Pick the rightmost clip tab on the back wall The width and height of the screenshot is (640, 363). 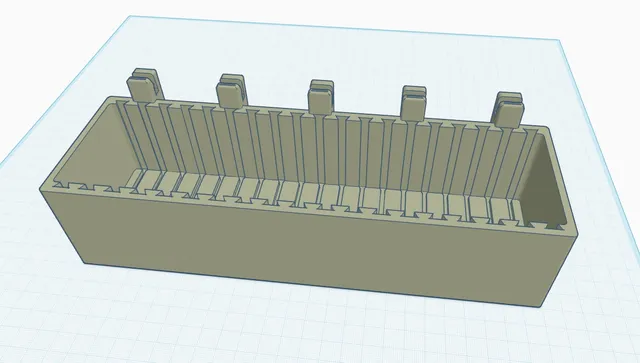click(509, 109)
